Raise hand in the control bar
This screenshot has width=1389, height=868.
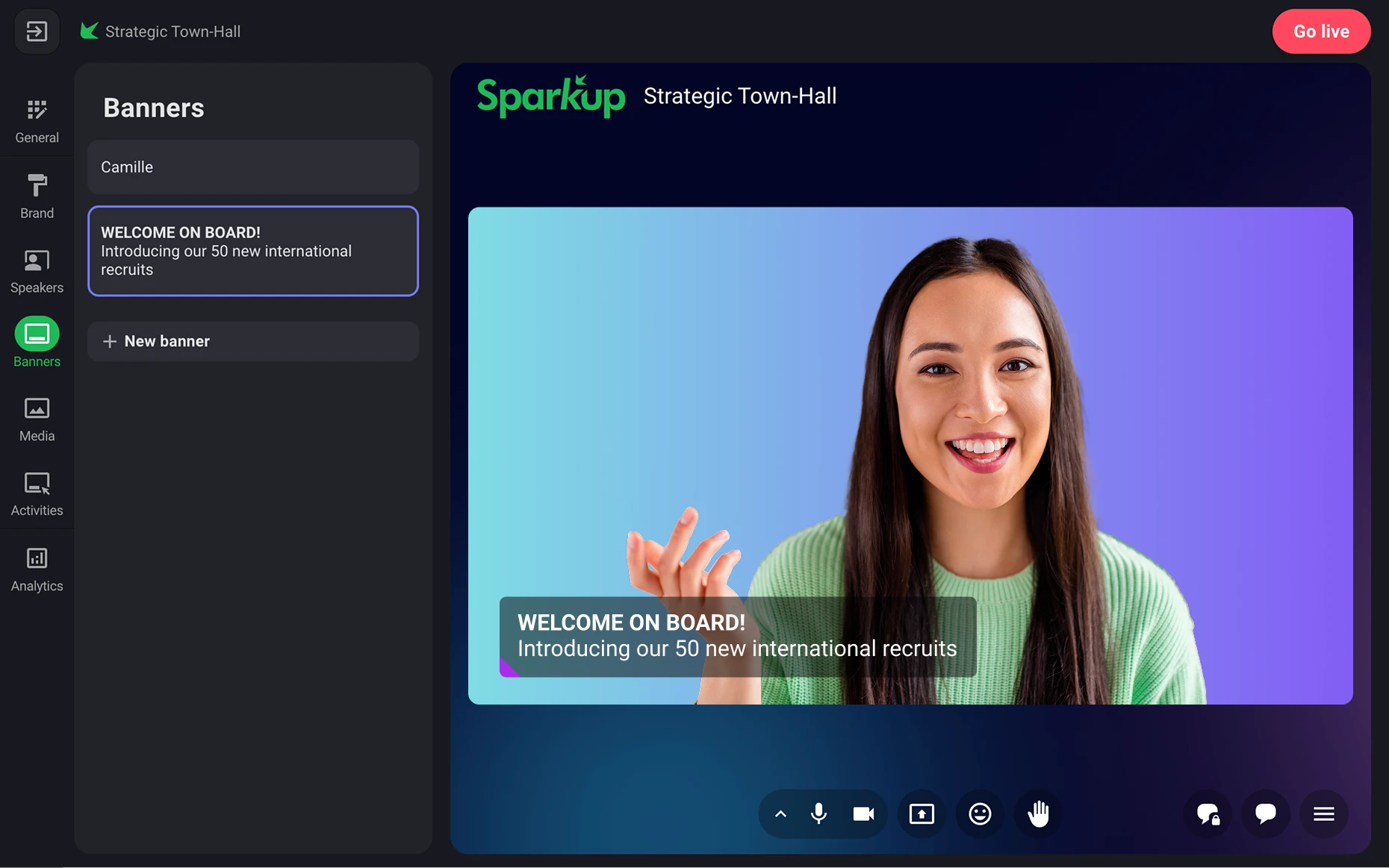1038,814
